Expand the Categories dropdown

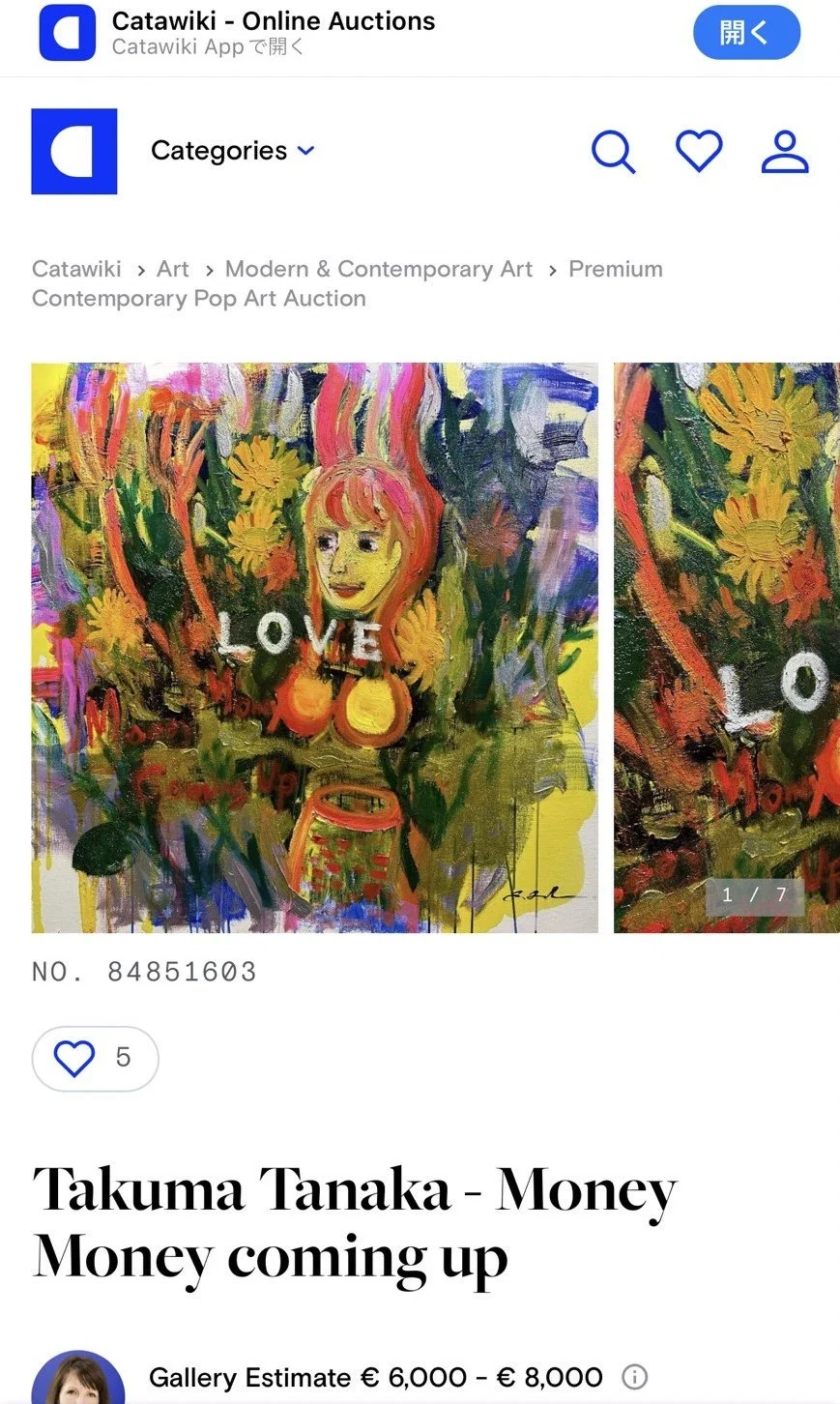point(233,151)
